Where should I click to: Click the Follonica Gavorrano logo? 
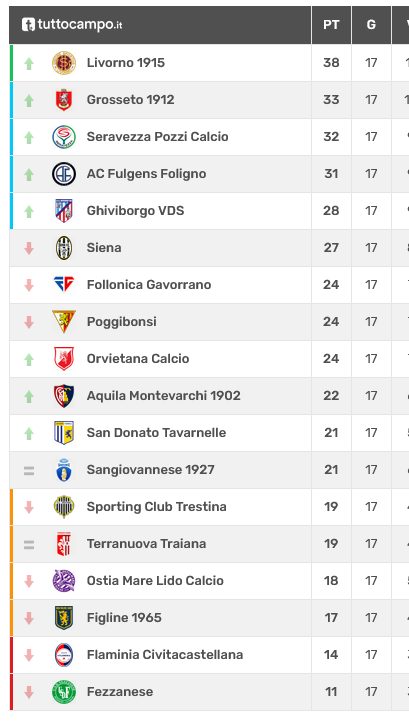[x=64, y=284]
